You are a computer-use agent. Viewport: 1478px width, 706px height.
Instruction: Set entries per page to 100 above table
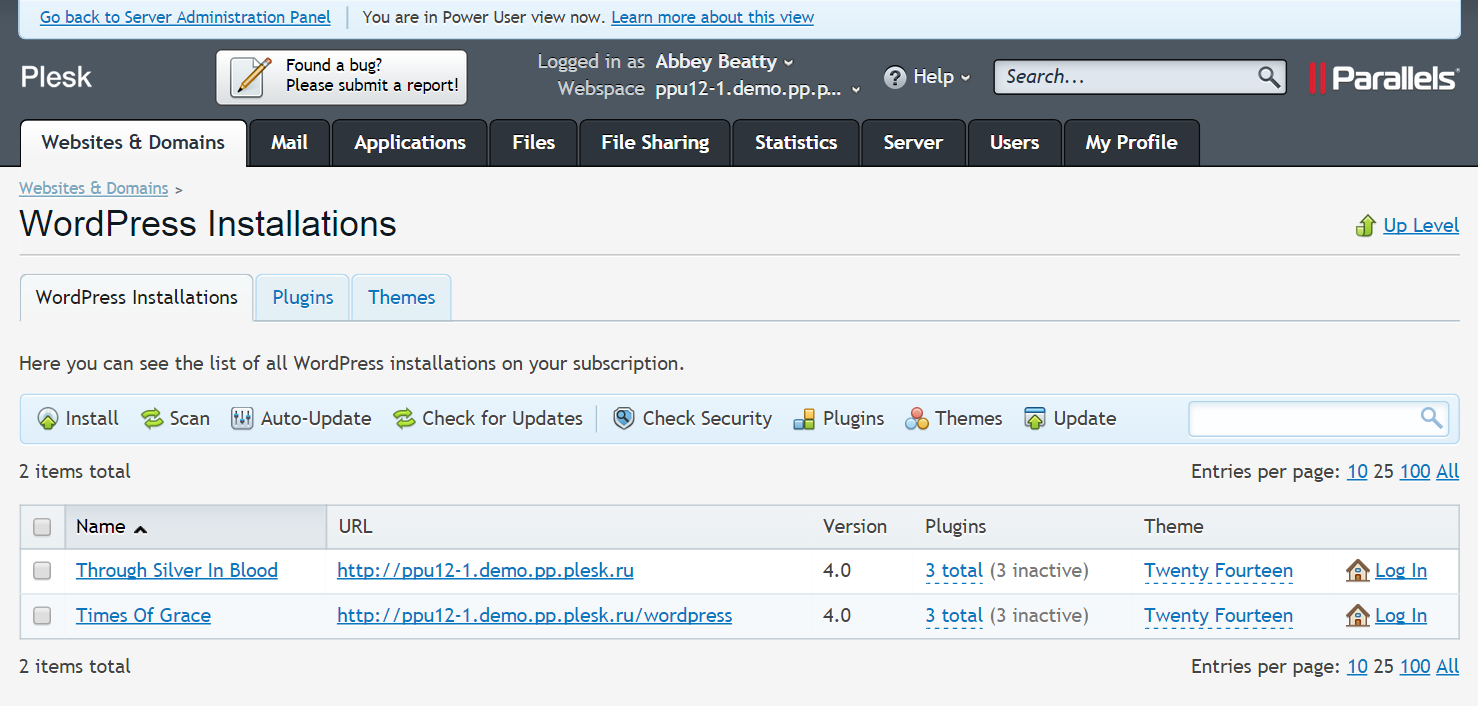(x=1415, y=472)
